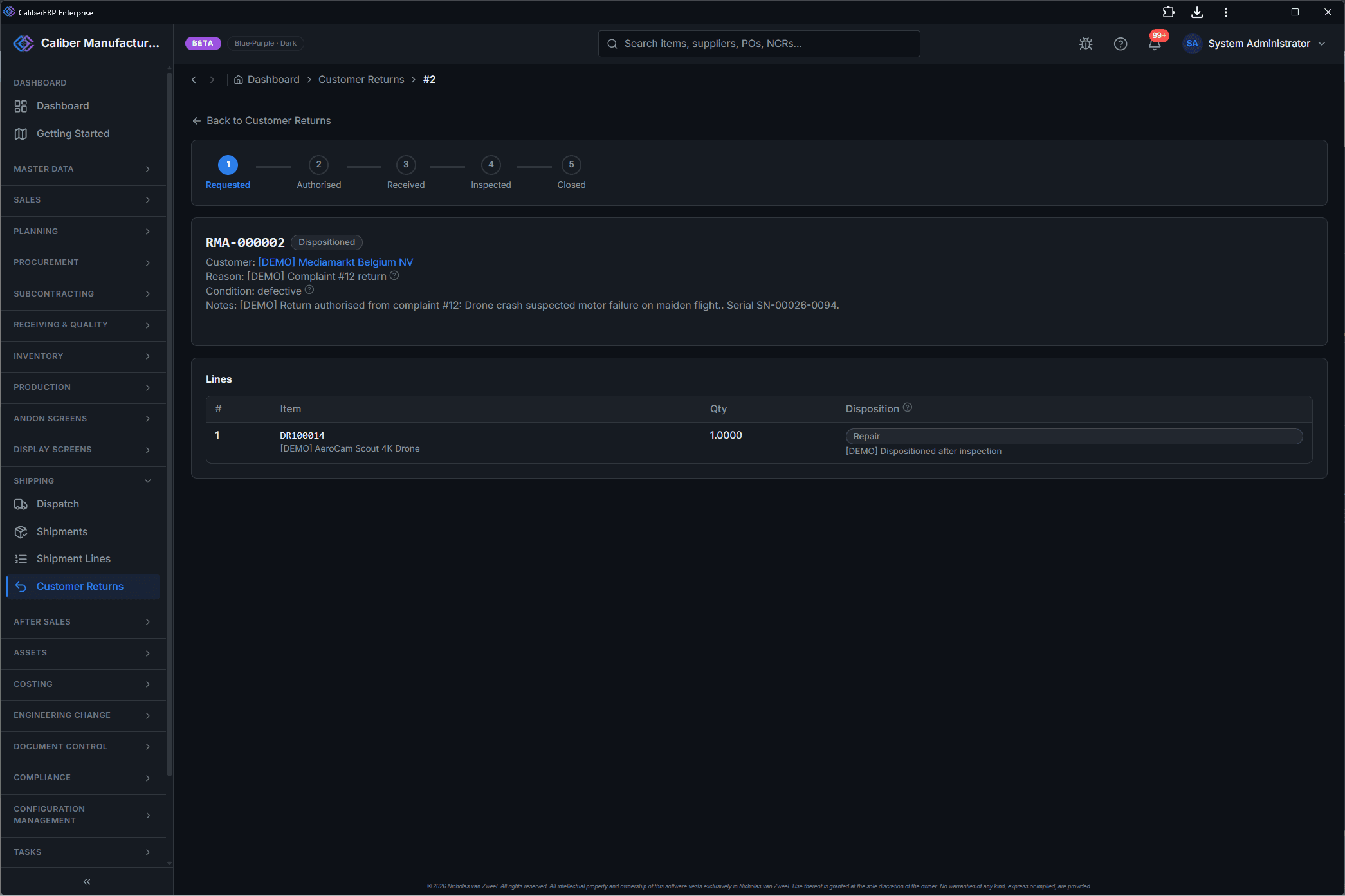This screenshot has width=1345, height=896.
Task: Open the three-dot menu in title bar
Action: click(x=1226, y=12)
